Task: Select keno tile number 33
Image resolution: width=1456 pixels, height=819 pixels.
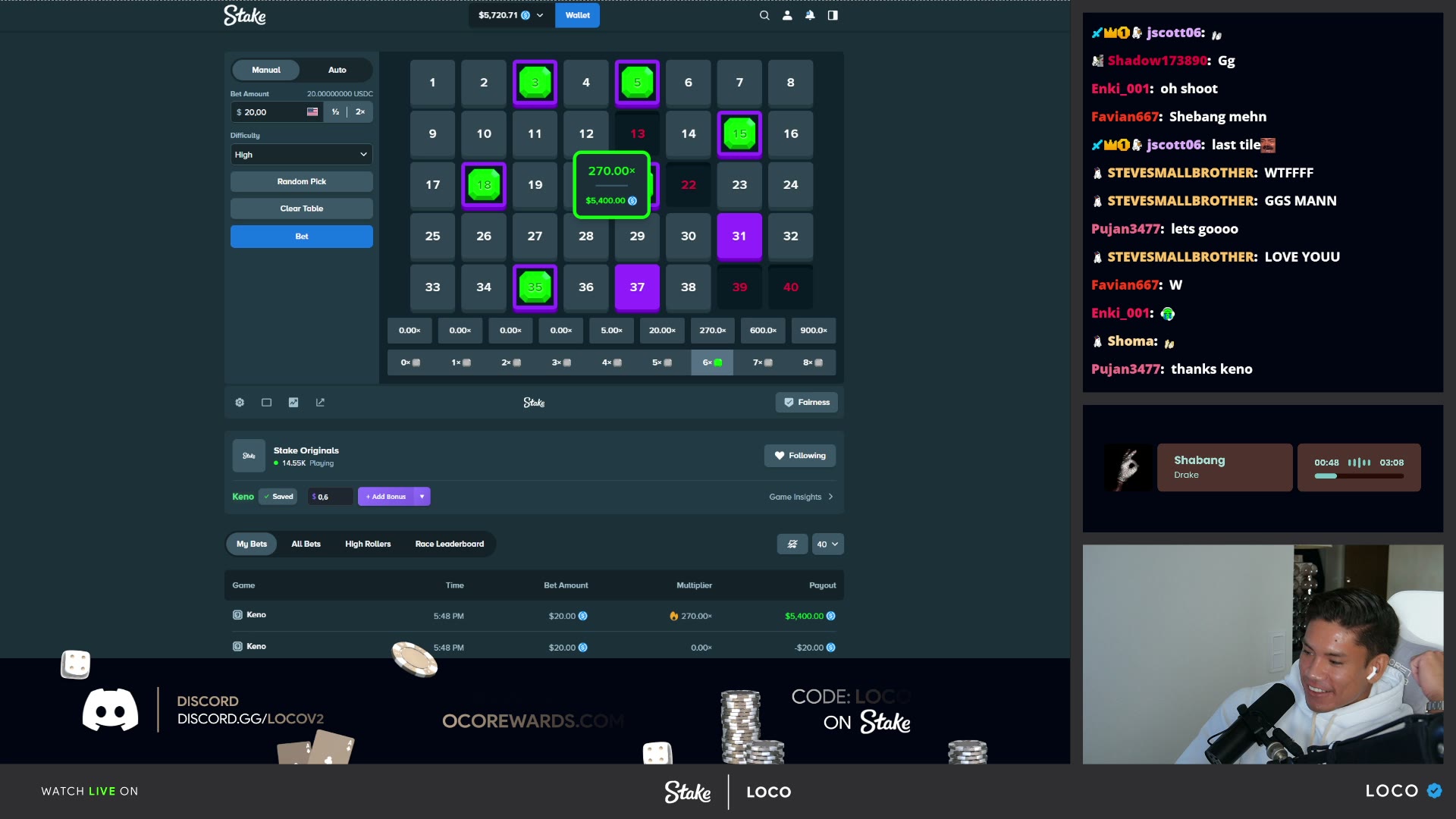Action: 433,287
